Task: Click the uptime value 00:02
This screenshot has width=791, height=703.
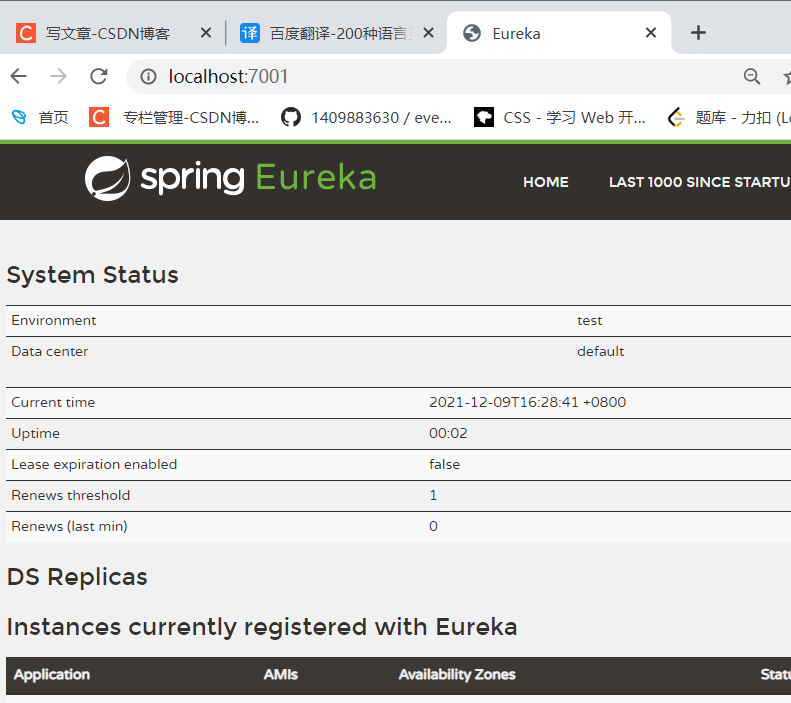Action: click(448, 433)
